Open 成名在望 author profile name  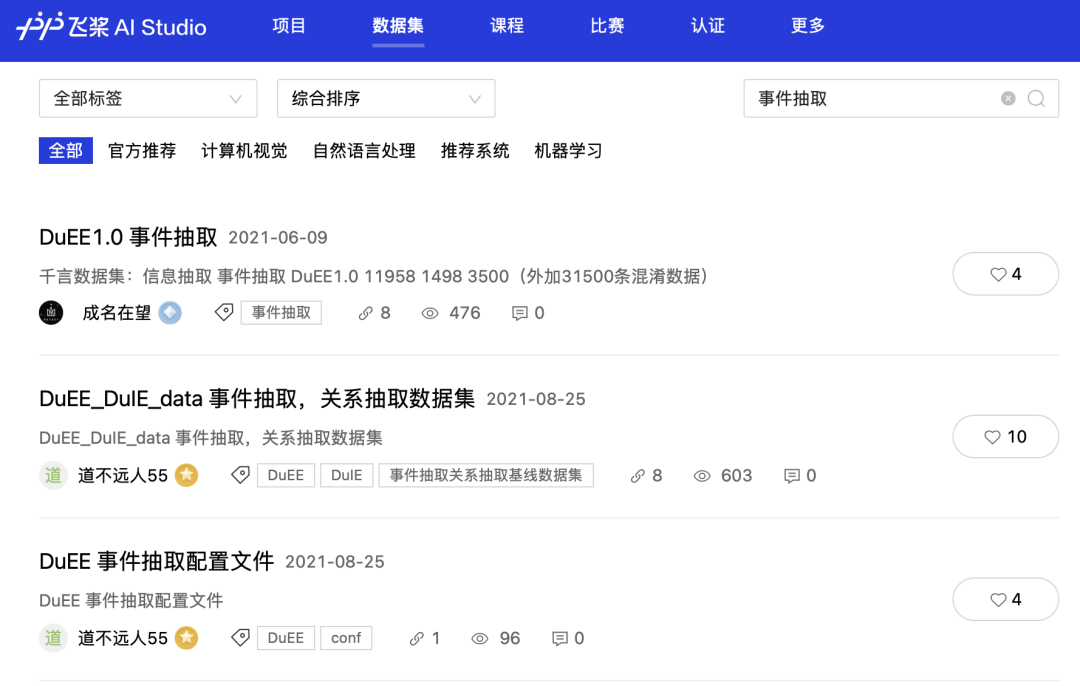(116, 313)
